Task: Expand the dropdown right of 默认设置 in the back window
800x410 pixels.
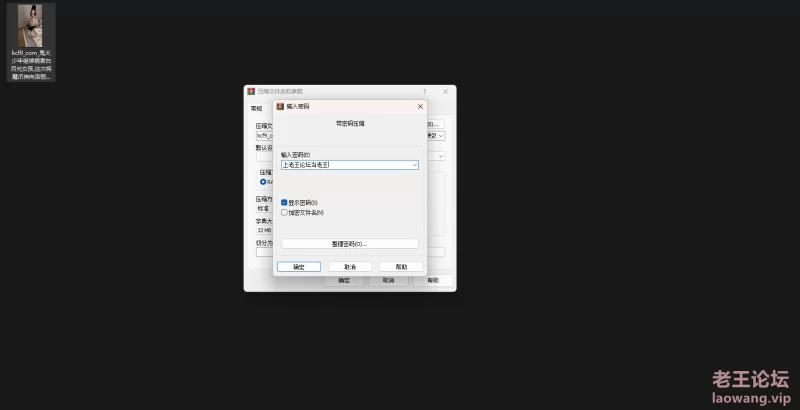Action: [441, 156]
